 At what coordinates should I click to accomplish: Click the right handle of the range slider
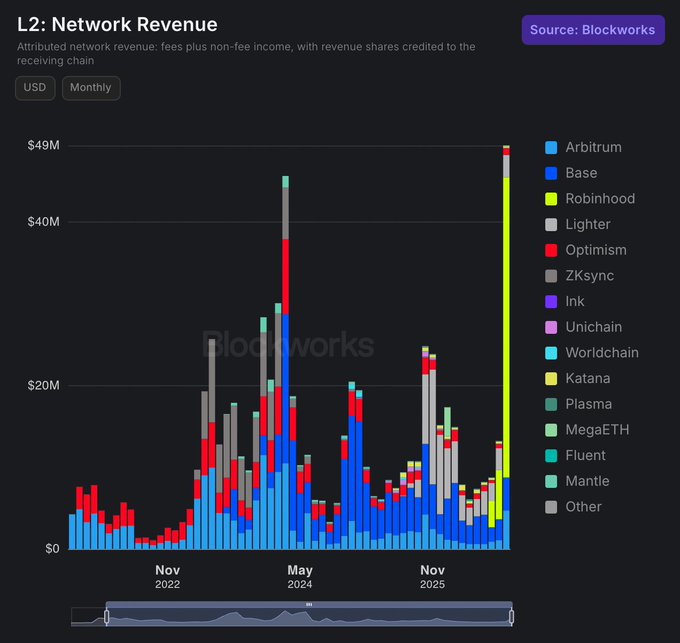tap(512, 617)
